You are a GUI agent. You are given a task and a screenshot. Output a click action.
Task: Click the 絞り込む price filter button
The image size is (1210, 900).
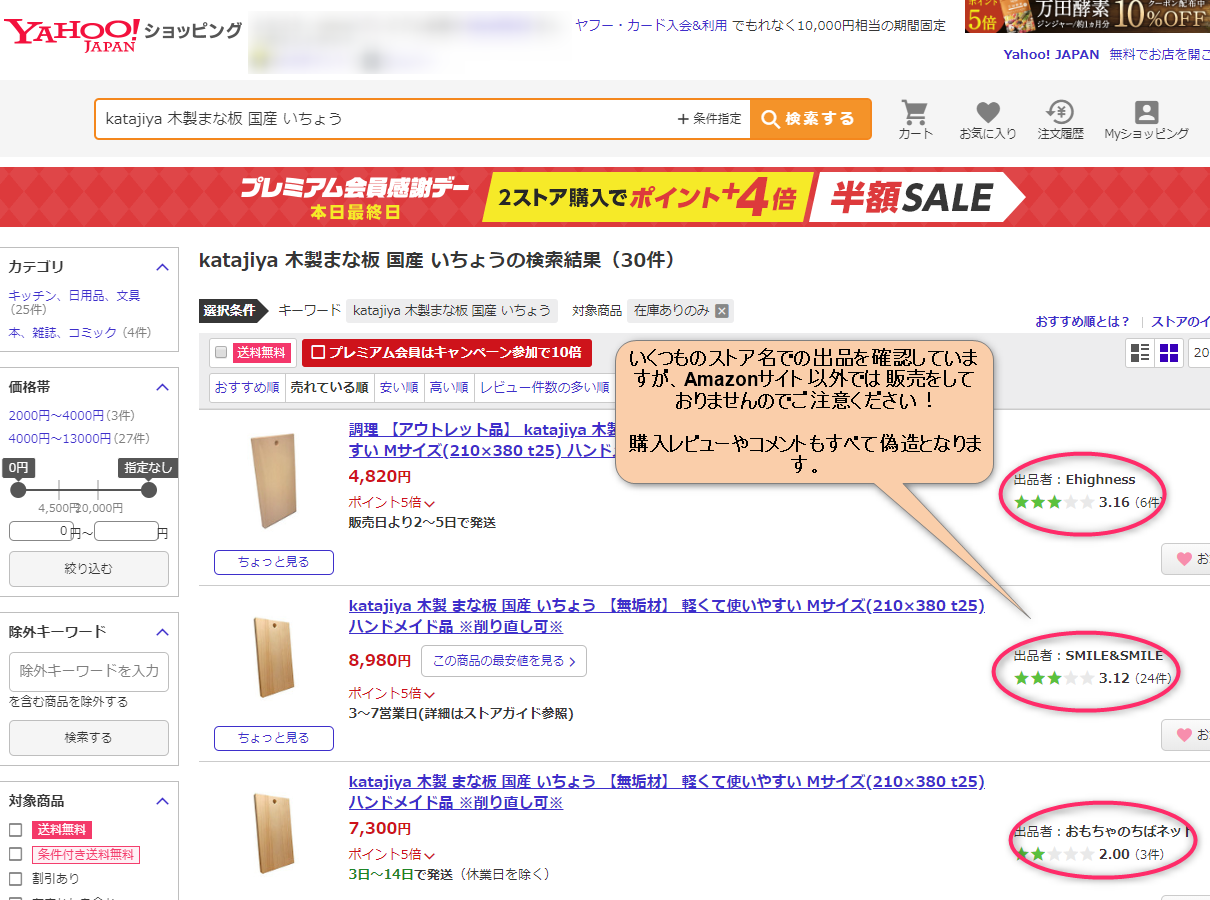tap(89, 569)
